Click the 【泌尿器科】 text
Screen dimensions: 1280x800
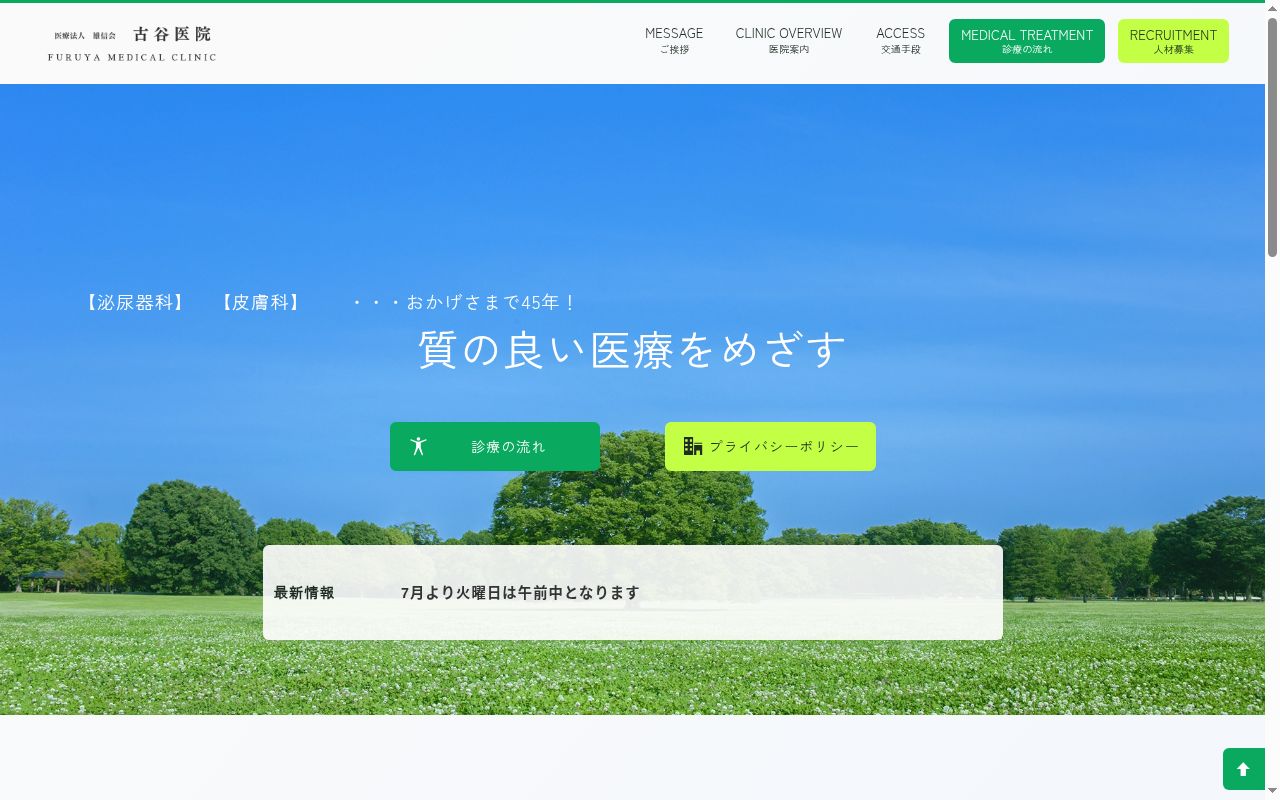coord(135,302)
